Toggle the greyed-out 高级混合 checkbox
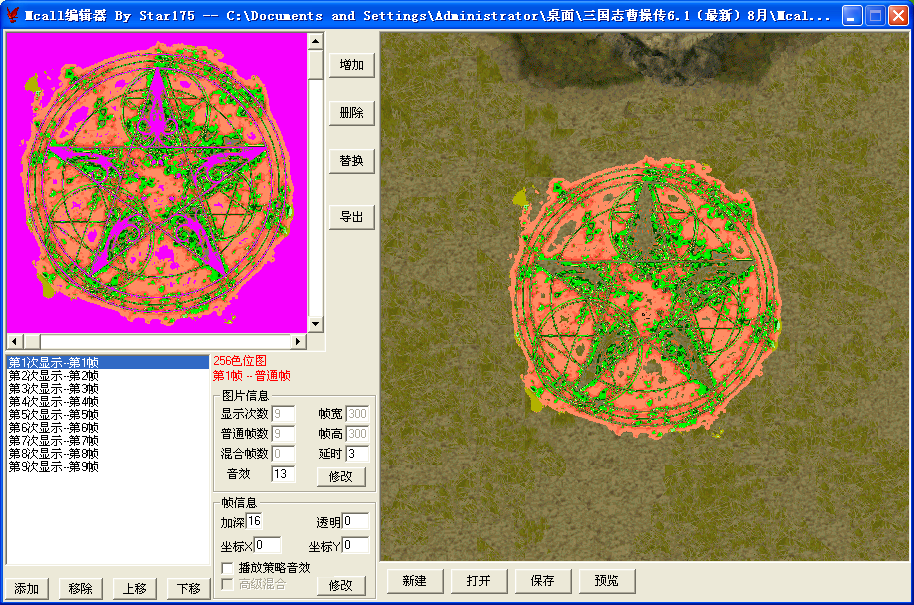914x605 pixels. pyautogui.click(x=227, y=584)
